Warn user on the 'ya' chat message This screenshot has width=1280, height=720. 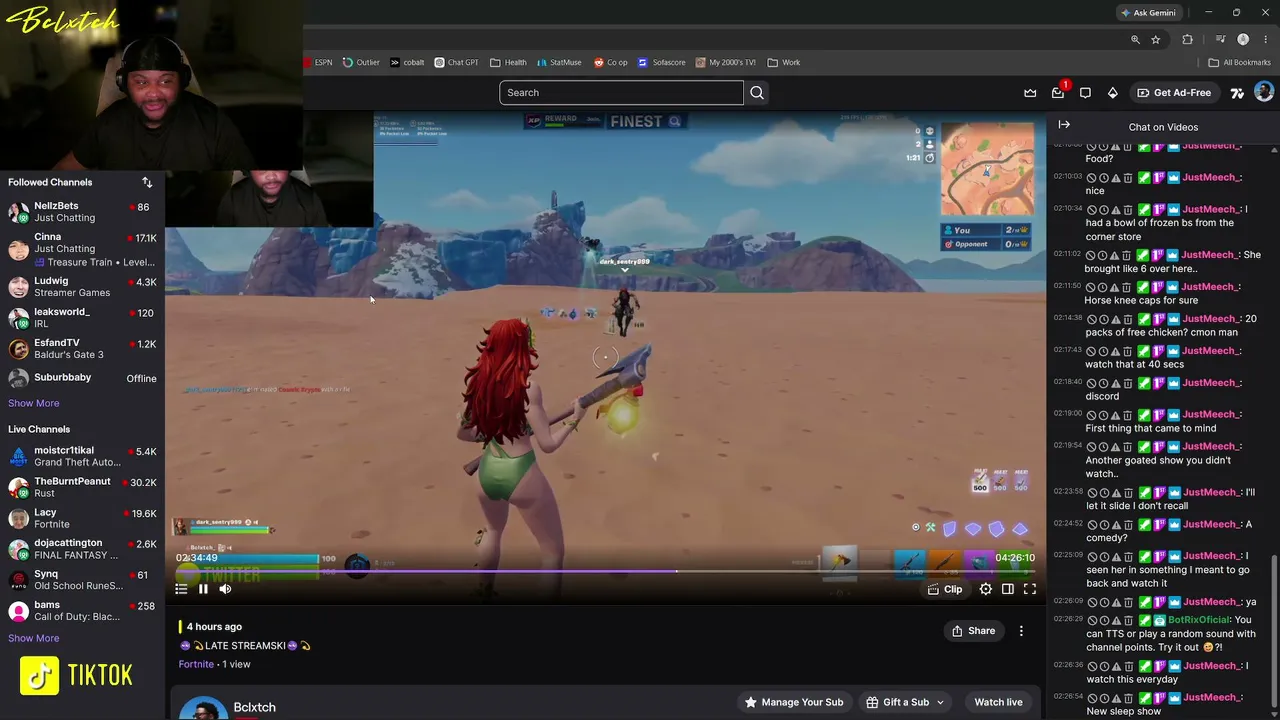pos(1115,602)
